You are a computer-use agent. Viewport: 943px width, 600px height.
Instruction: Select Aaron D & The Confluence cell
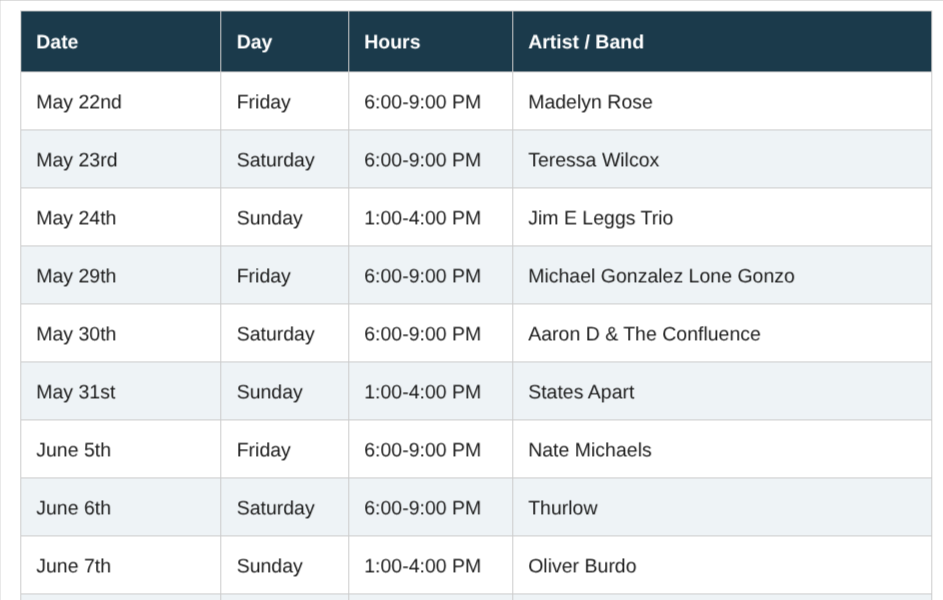(x=722, y=333)
